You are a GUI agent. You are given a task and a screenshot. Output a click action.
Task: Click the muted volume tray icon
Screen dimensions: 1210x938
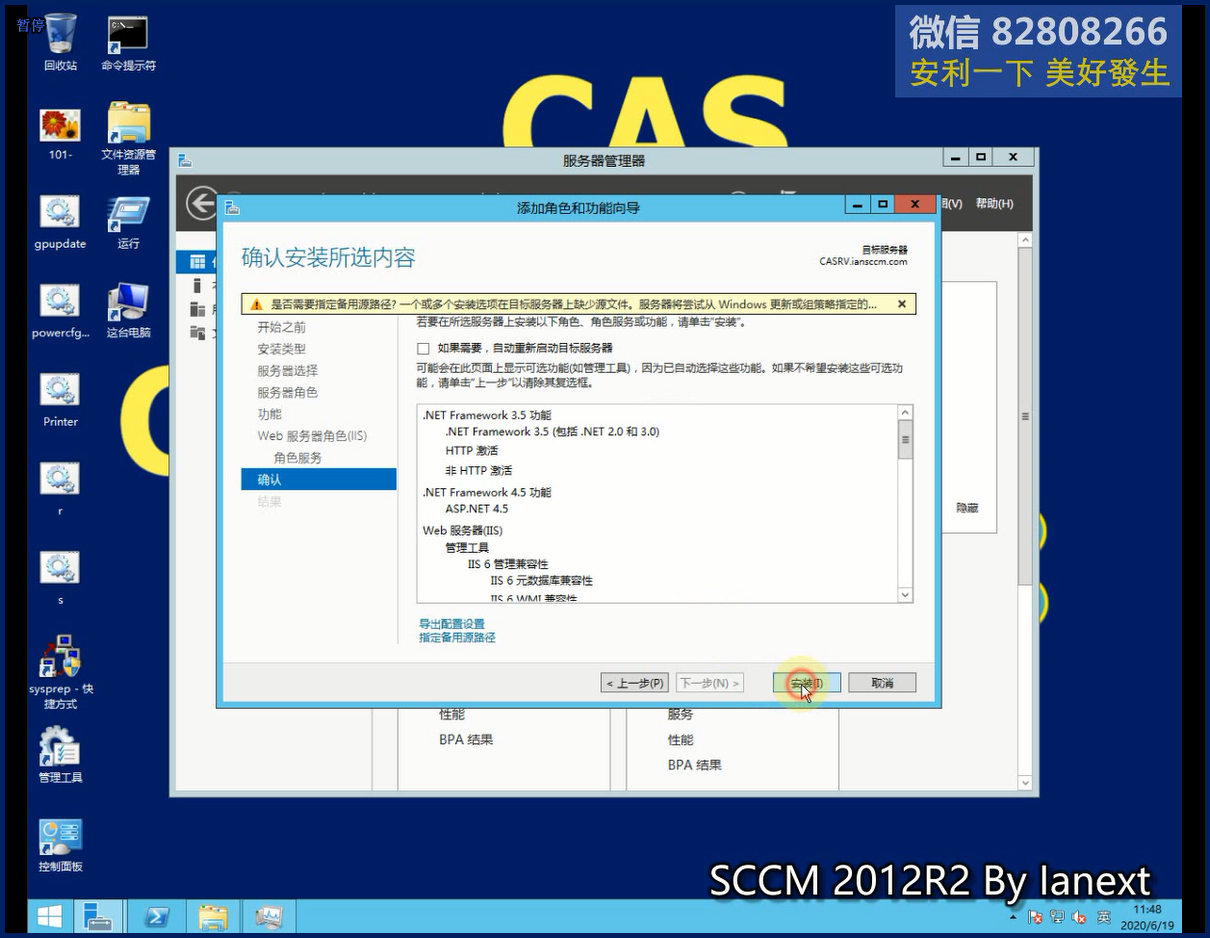pos(1080,917)
